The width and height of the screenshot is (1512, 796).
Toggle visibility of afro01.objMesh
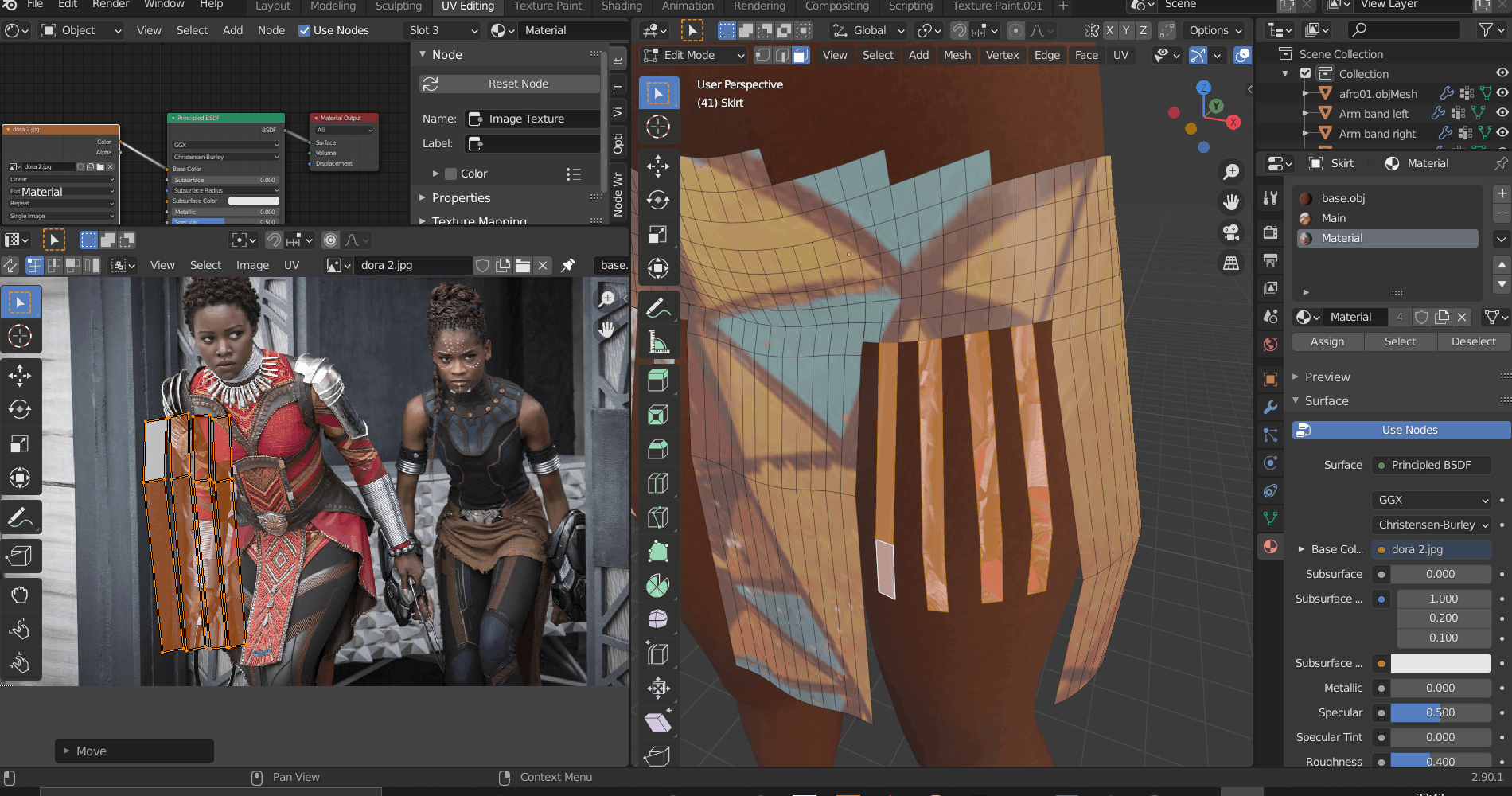pos(1502,93)
